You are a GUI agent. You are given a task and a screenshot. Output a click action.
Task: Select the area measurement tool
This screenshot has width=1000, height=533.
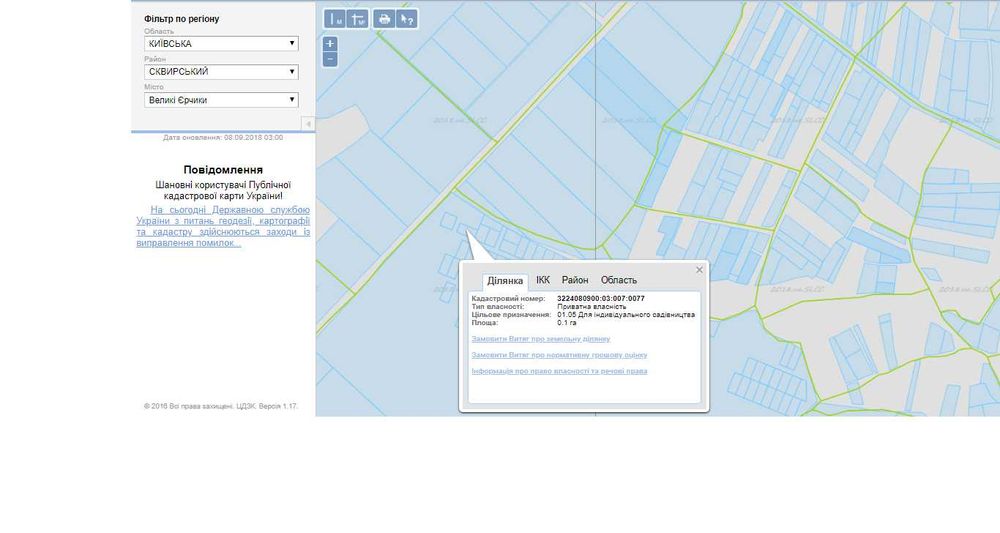tap(357, 18)
